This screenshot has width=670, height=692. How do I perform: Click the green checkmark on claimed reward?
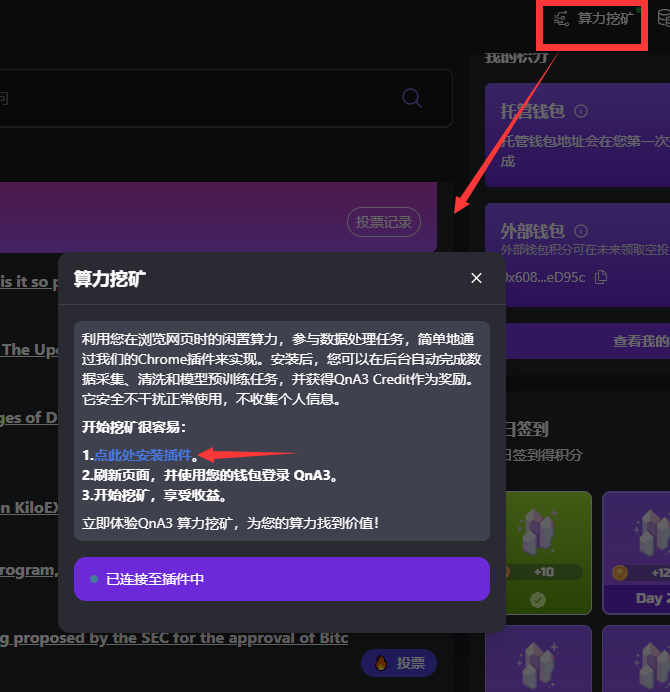coord(538,600)
